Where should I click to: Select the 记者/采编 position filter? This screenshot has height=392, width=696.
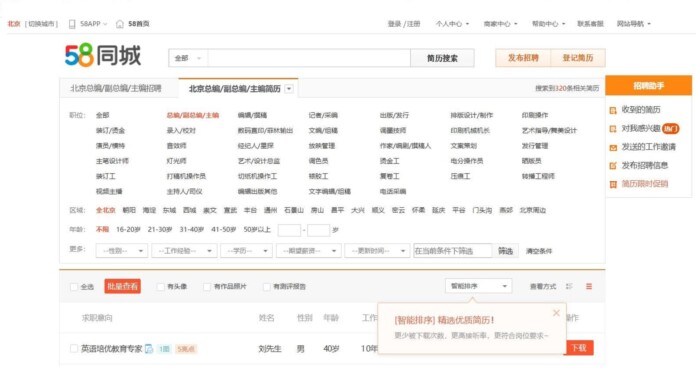323,115
